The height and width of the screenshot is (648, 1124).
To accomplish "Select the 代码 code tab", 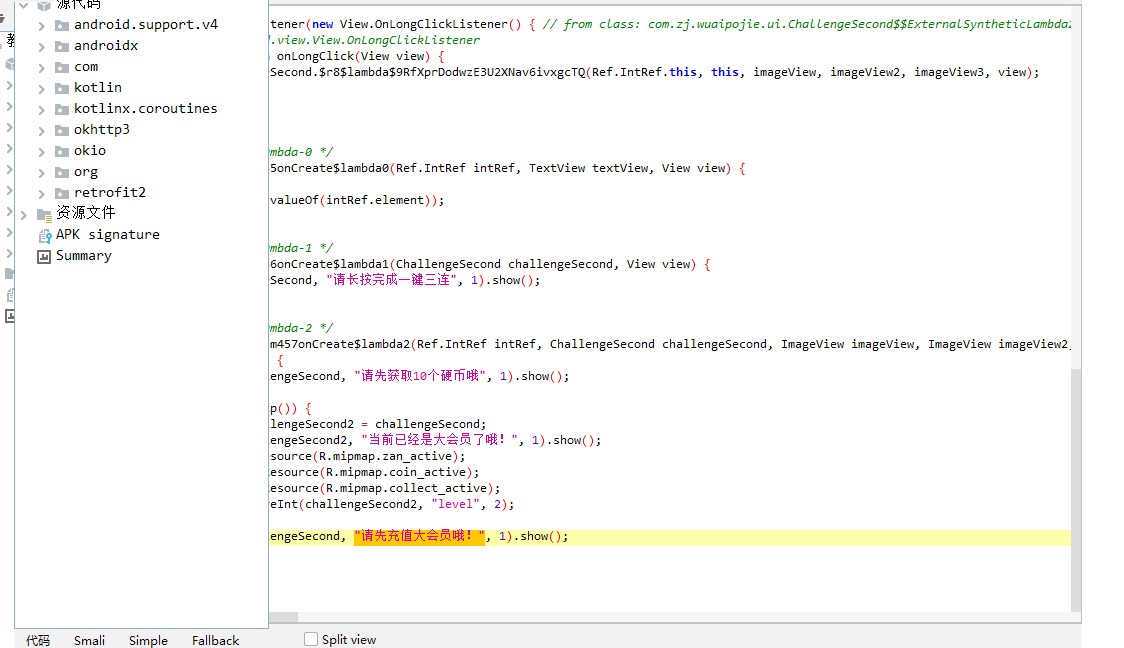I will tap(38, 640).
